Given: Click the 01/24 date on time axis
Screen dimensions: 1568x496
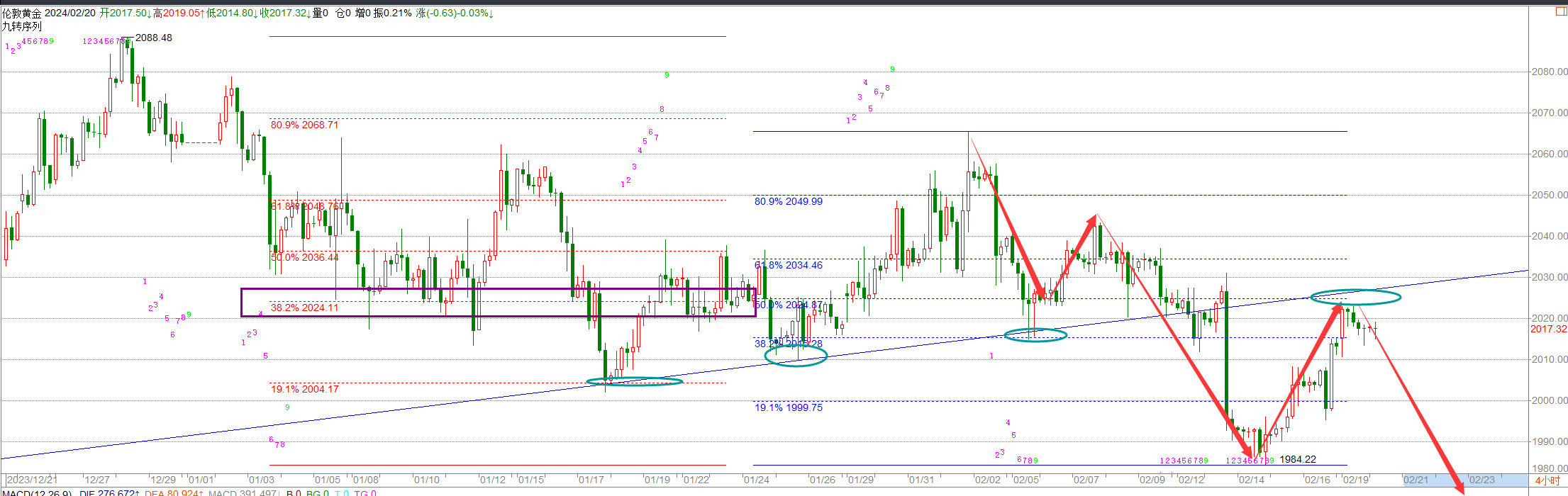Looking at the screenshot, I should click(x=757, y=480).
